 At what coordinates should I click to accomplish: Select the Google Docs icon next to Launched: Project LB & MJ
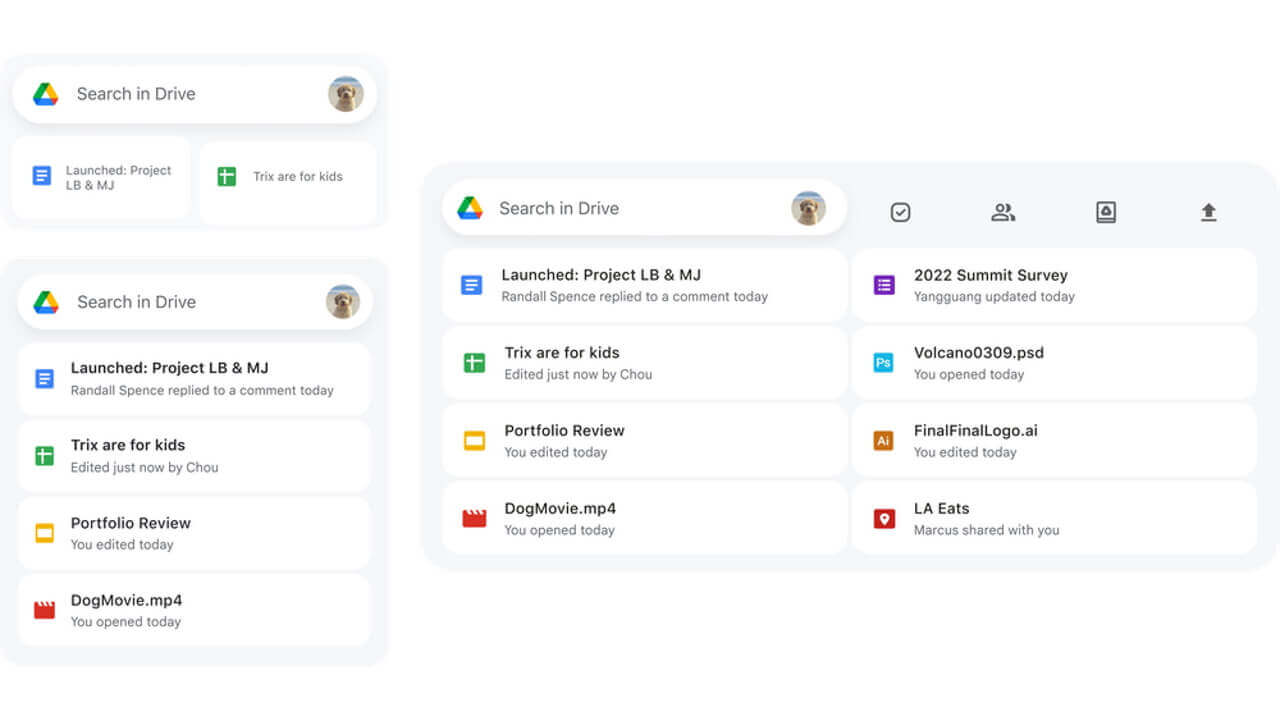471,284
